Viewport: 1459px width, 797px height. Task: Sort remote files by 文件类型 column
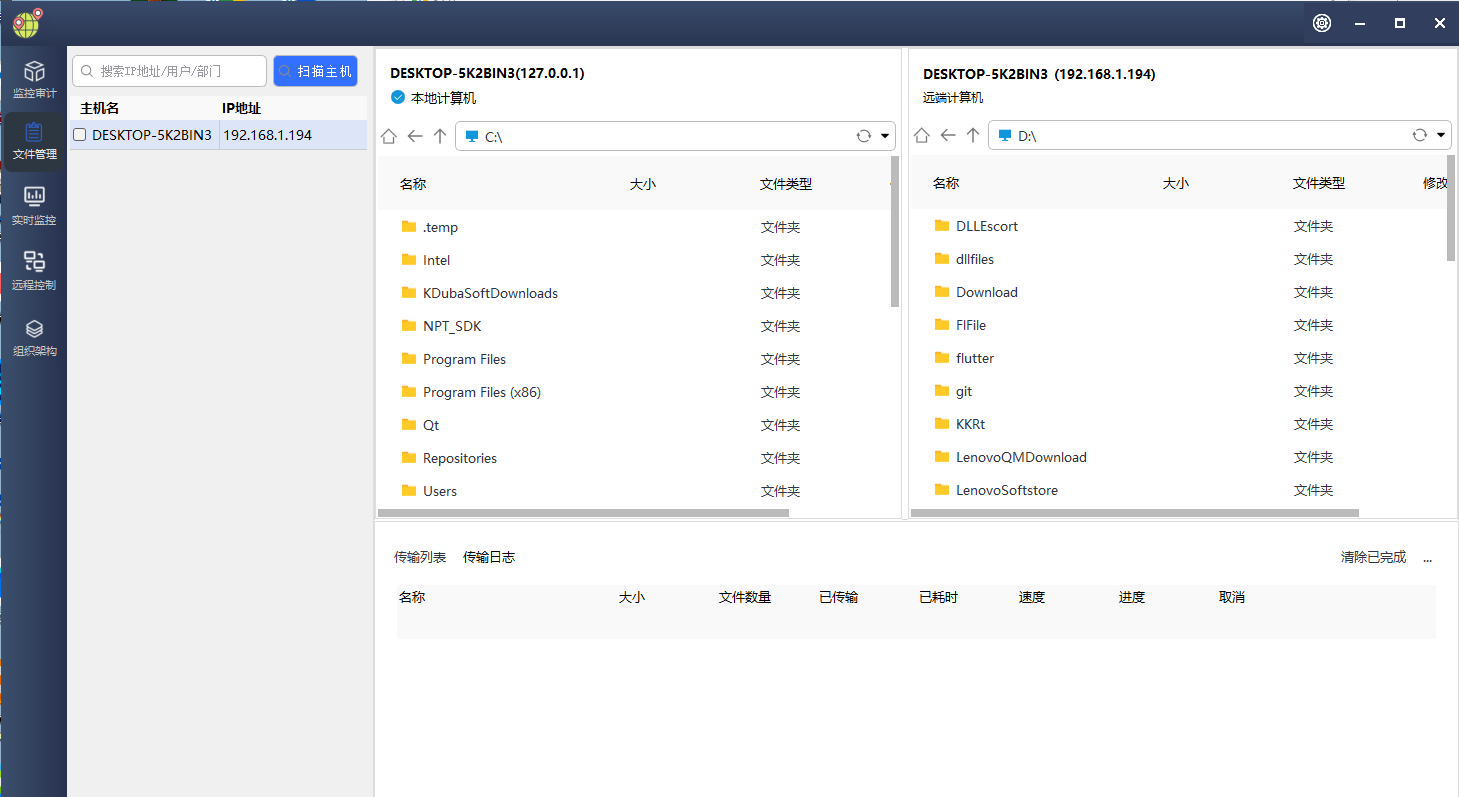[1319, 183]
